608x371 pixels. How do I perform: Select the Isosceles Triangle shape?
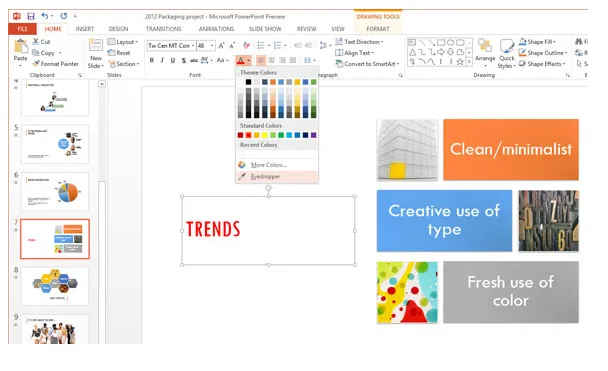(412, 52)
